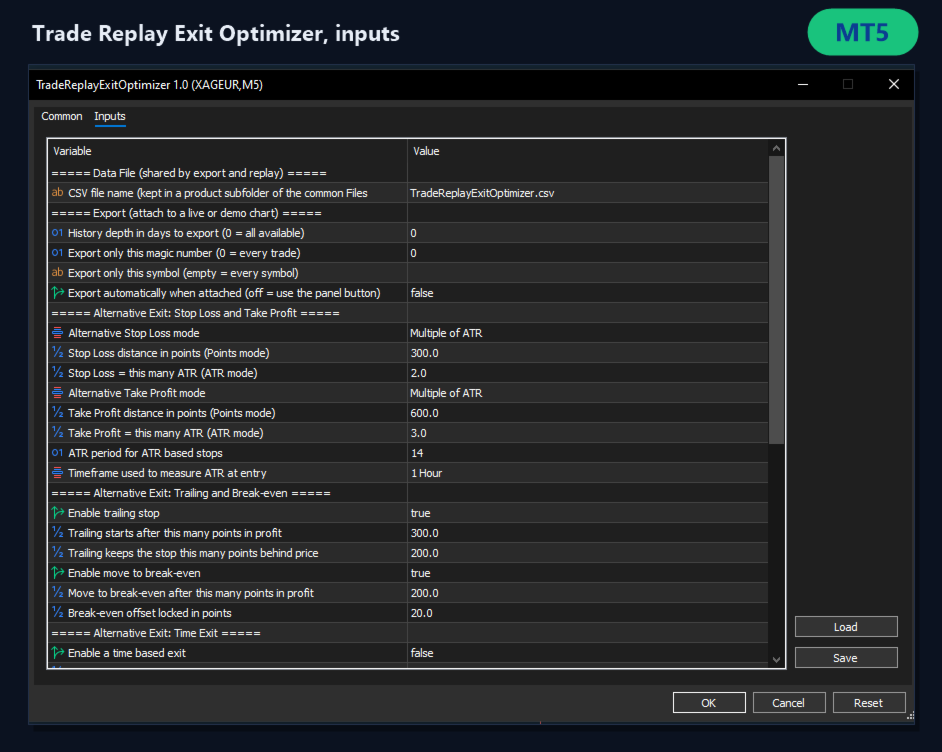Click the double icon beside Break-even offset locked
942x752 pixels.
[58, 613]
